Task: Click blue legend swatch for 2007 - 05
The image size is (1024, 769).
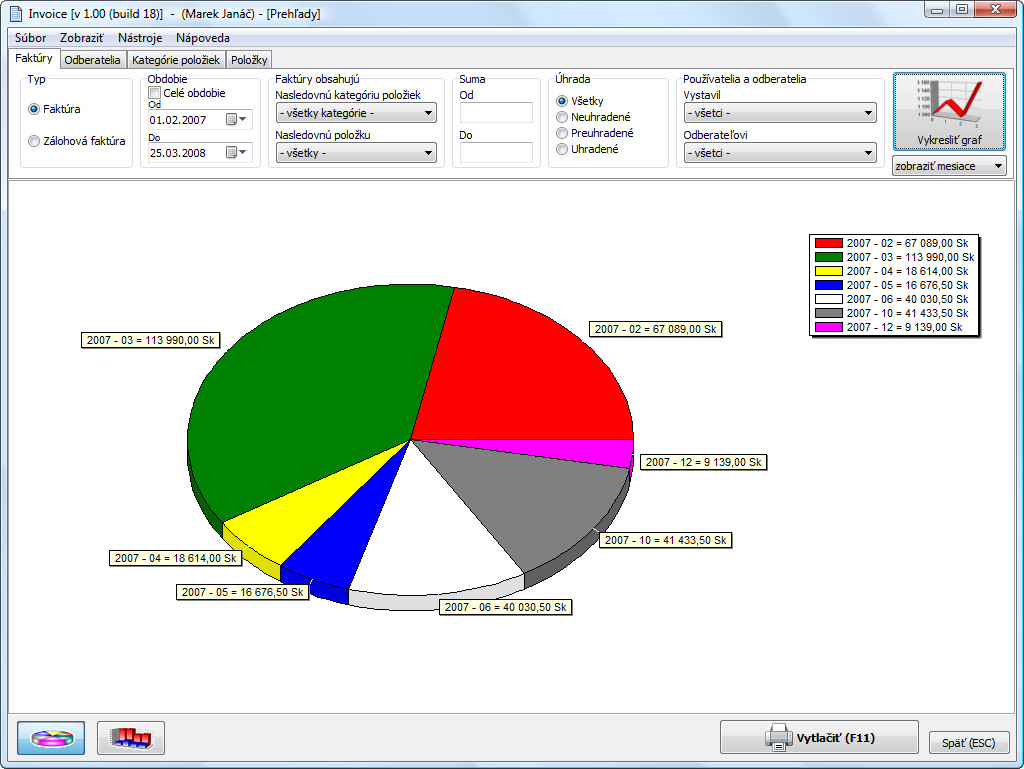Action: pyautogui.click(x=829, y=285)
